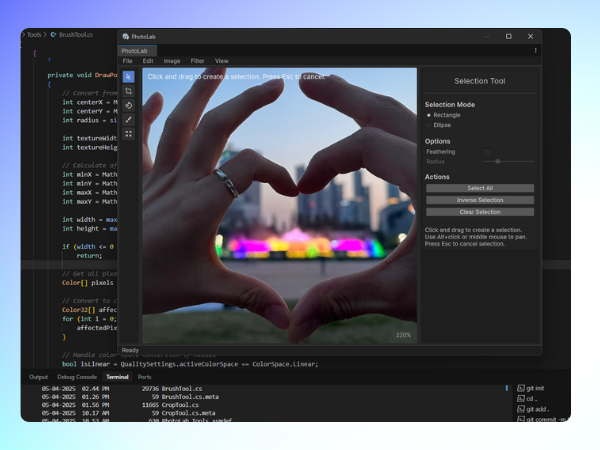Screen dimensions: 600x450
Task: Enable the Feathering checkbox
Action: pyautogui.click(x=487, y=152)
